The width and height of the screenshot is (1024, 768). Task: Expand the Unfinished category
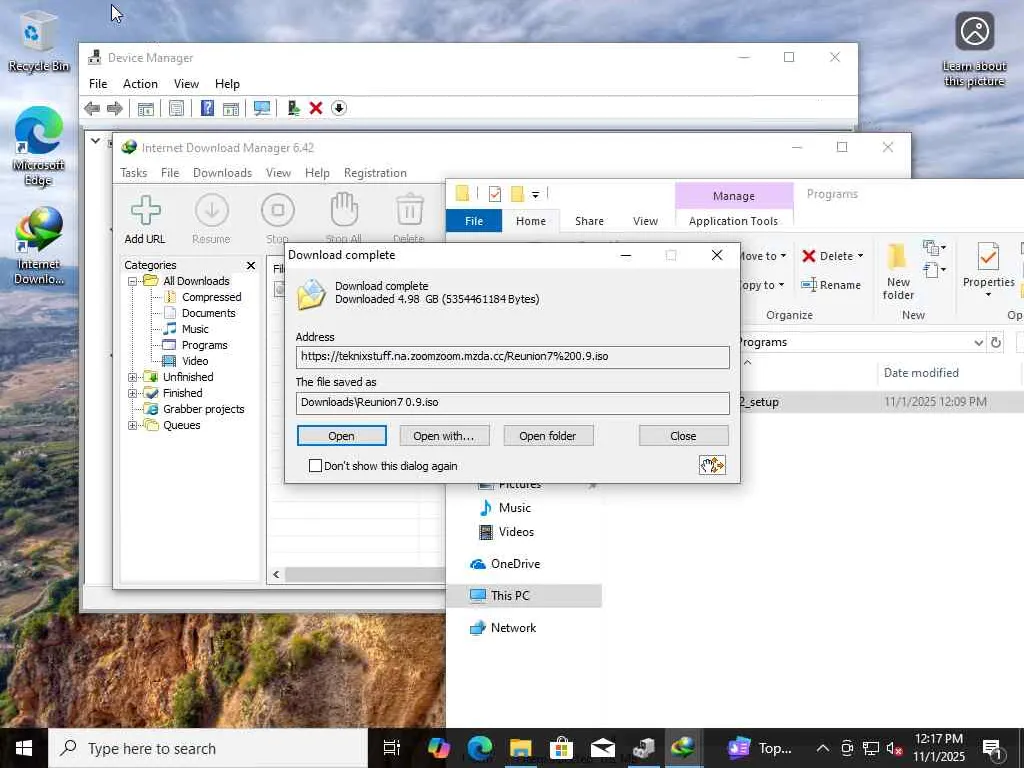point(133,377)
